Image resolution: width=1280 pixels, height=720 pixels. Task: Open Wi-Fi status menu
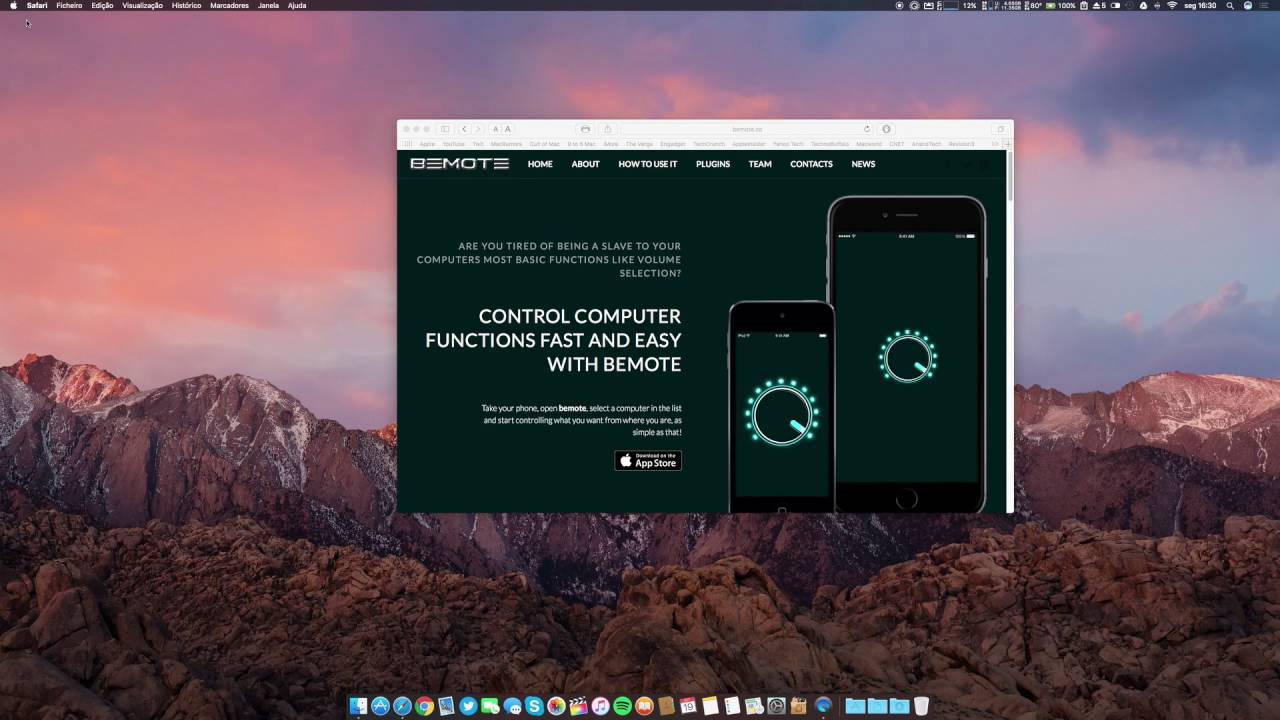[1172, 5]
